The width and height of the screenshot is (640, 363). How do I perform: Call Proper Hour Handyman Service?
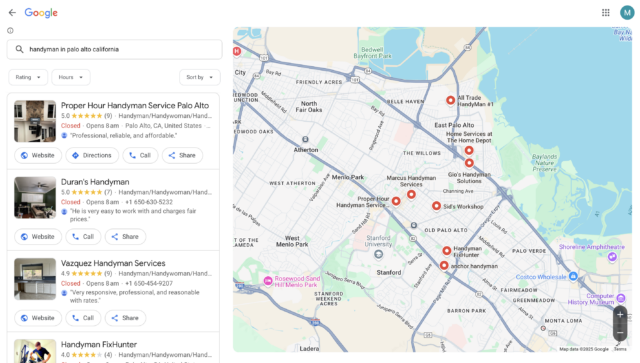(x=140, y=155)
